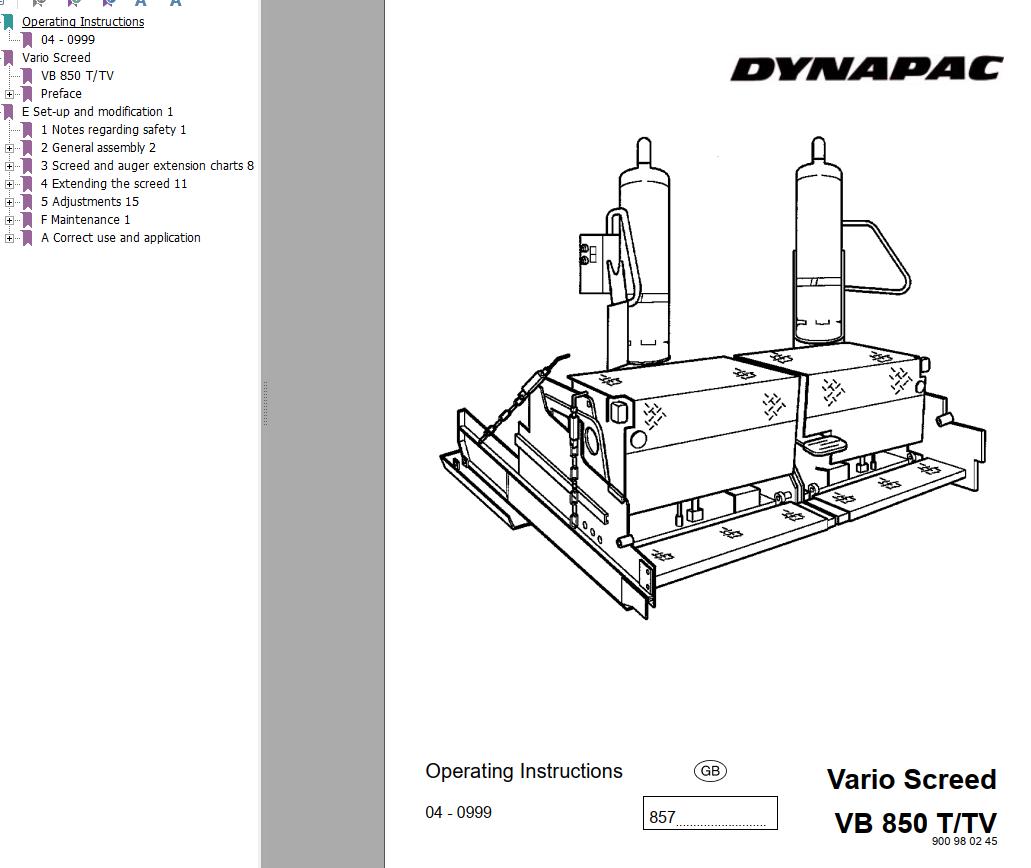Click the '04 - 0999' text on page
Image resolution: width=1031 pixels, height=868 pixels.
458,812
